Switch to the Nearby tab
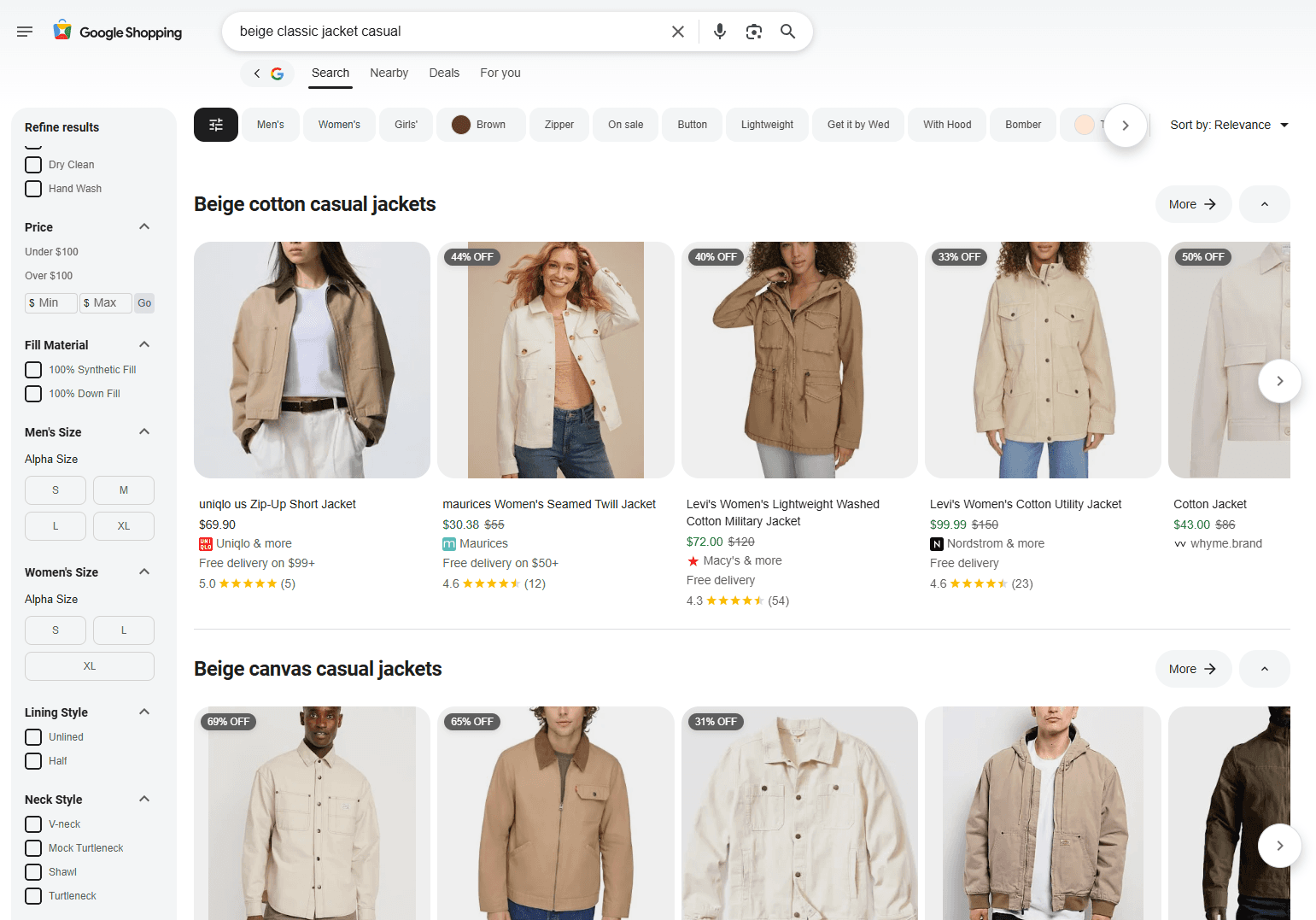 pyautogui.click(x=389, y=73)
